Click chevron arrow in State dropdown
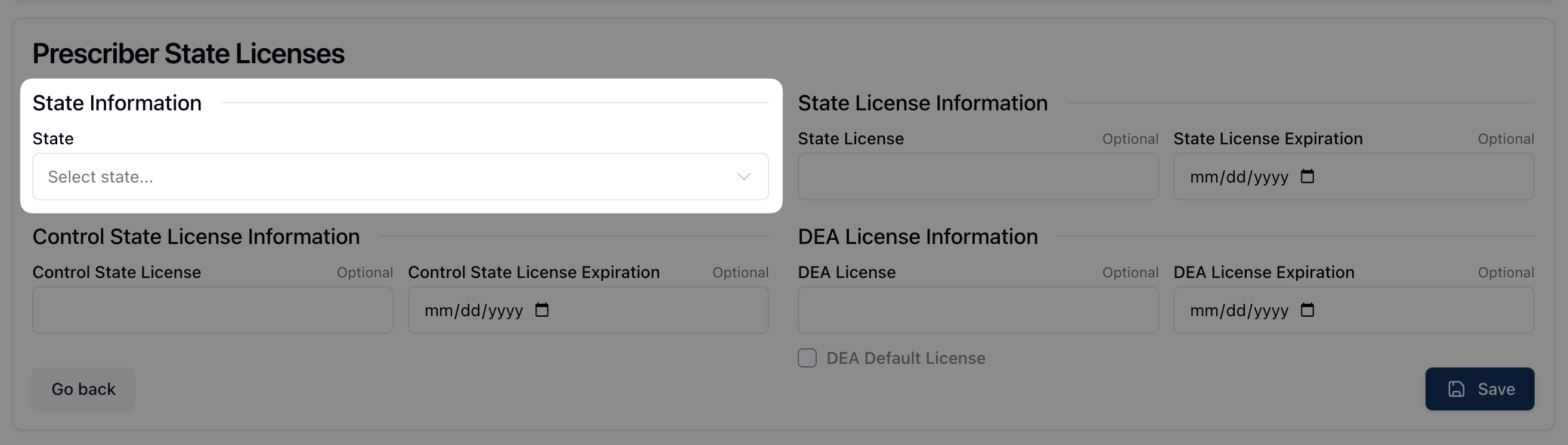Image resolution: width=1568 pixels, height=445 pixels. pos(743,177)
